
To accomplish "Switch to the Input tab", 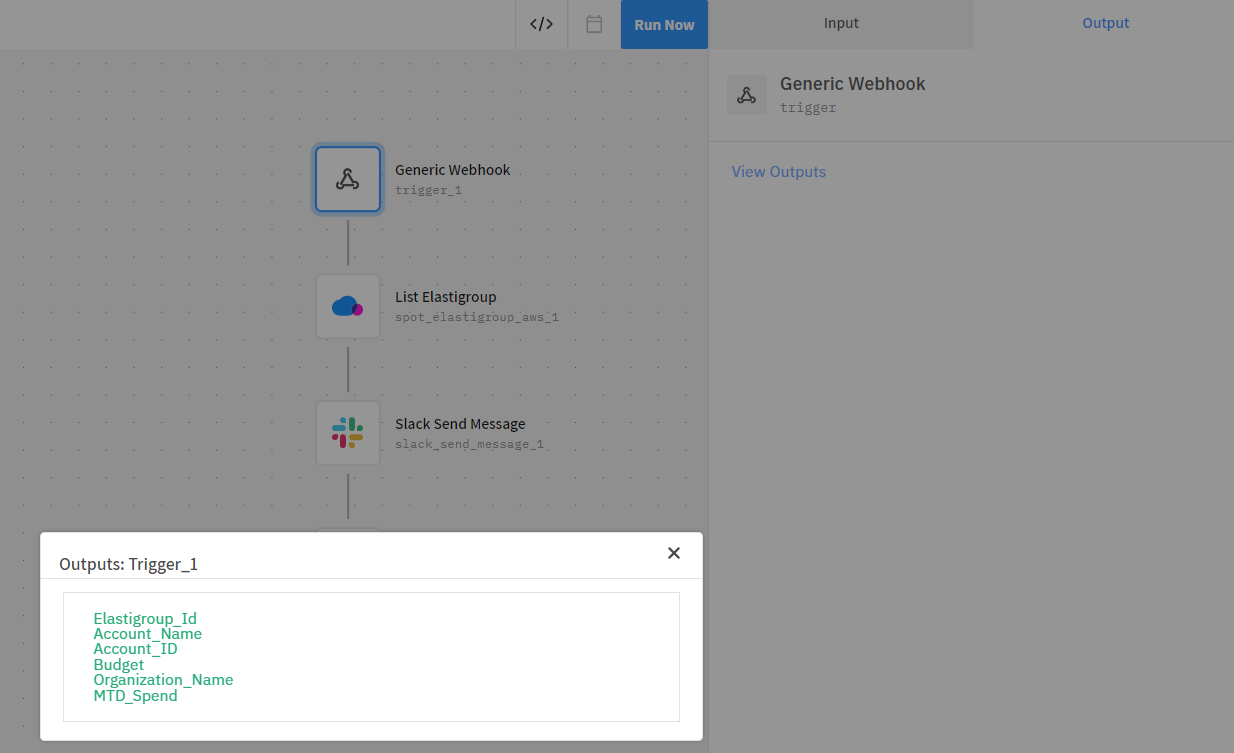I will (841, 24).
